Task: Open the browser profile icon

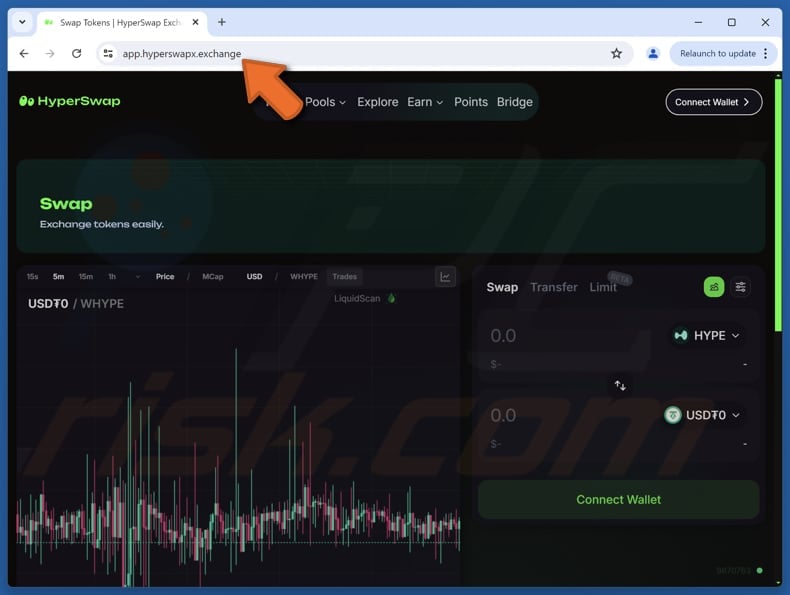Action: (x=653, y=54)
